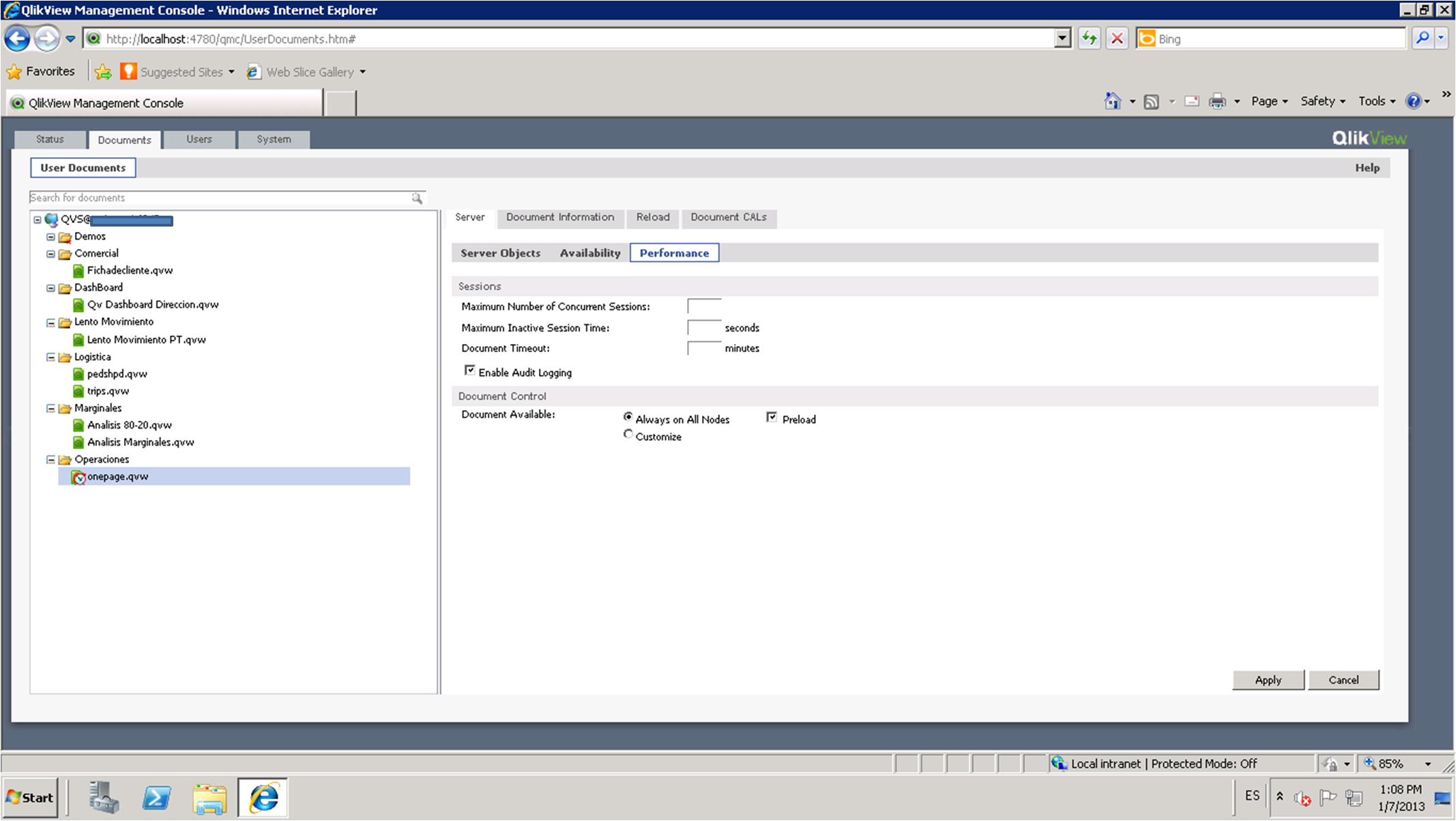
Task: Click the pedshpd.qvw document icon
Action: coord(78,374)
